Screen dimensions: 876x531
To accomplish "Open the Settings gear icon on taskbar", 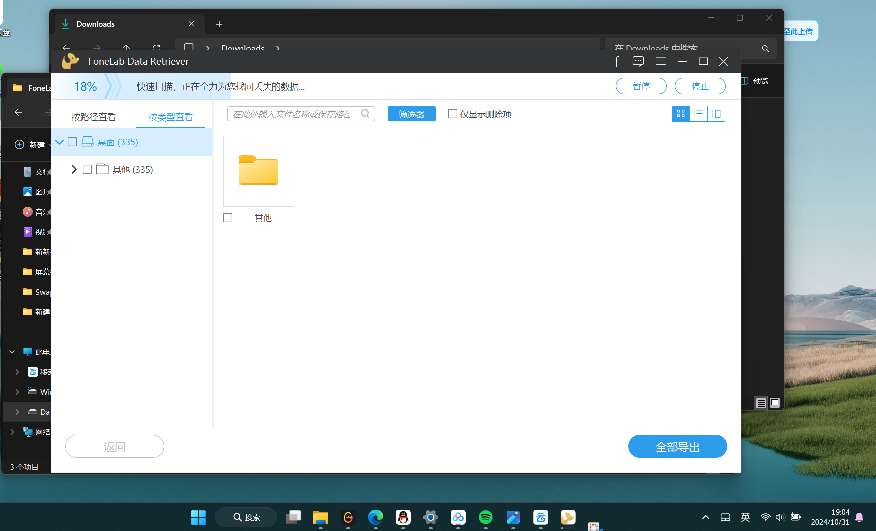I will coord(430,517).
